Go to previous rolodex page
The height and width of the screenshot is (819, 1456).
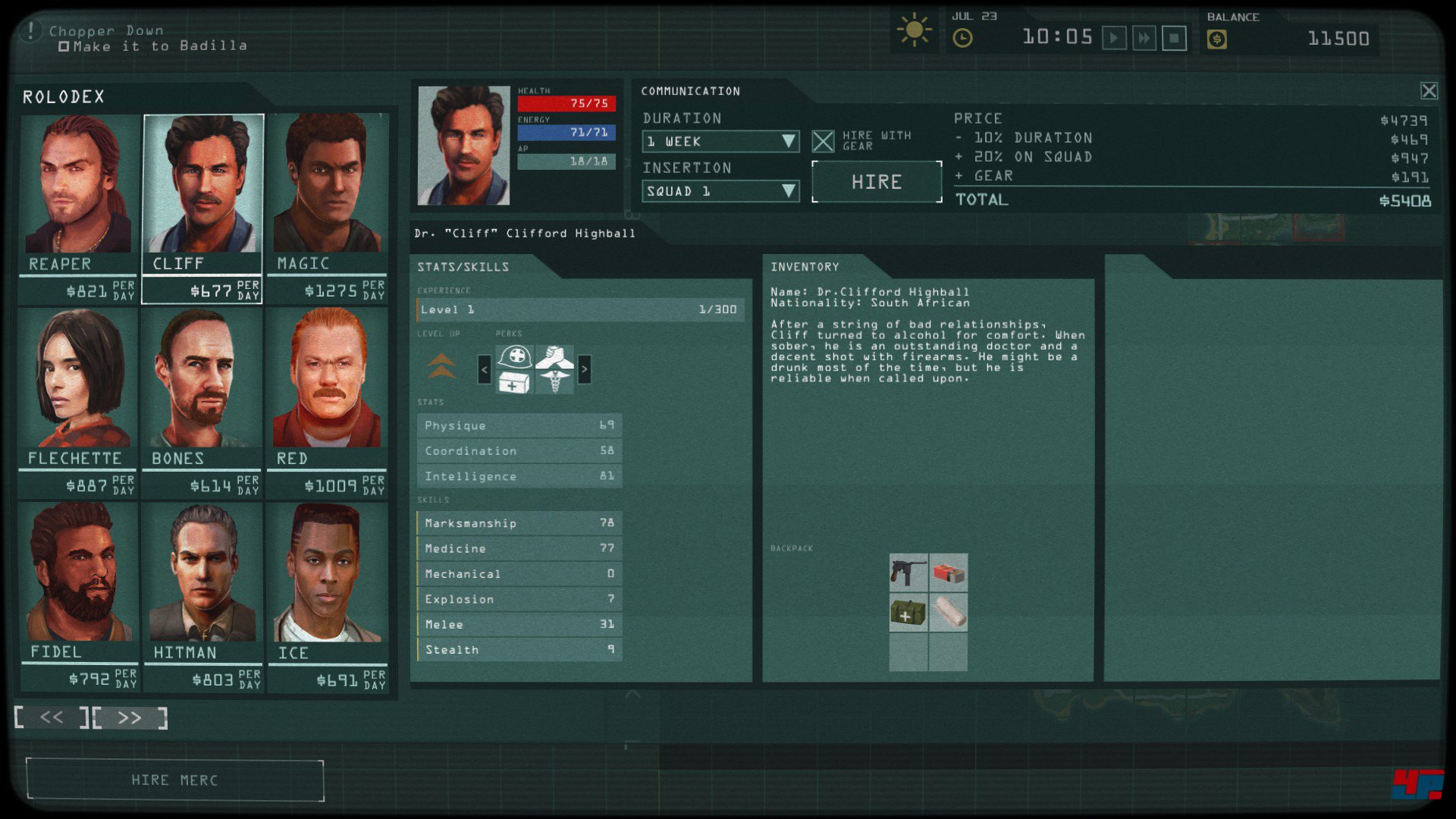coord(52,717)
